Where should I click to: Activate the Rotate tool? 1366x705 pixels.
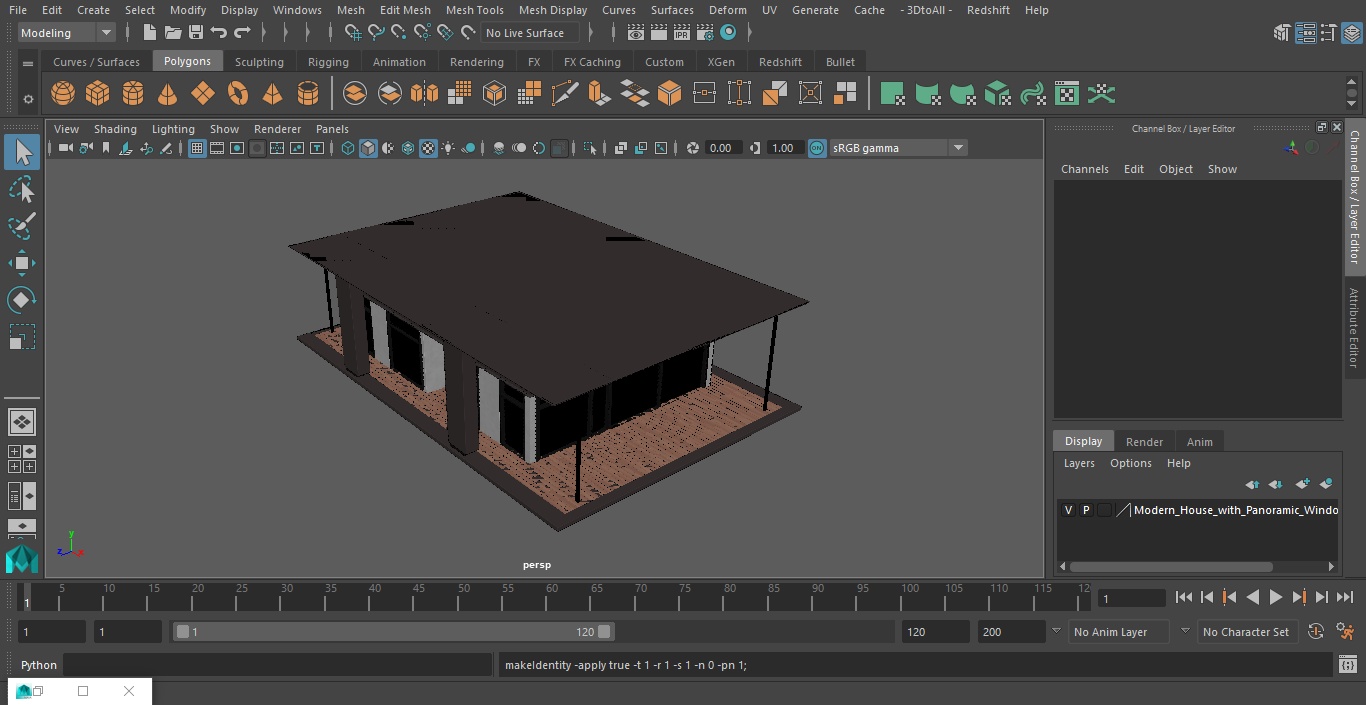tap(22, 300)
